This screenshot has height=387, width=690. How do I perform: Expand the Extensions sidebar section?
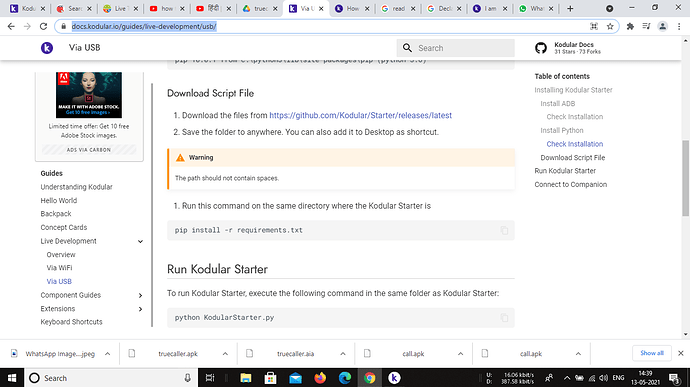[x=140, y=309]
